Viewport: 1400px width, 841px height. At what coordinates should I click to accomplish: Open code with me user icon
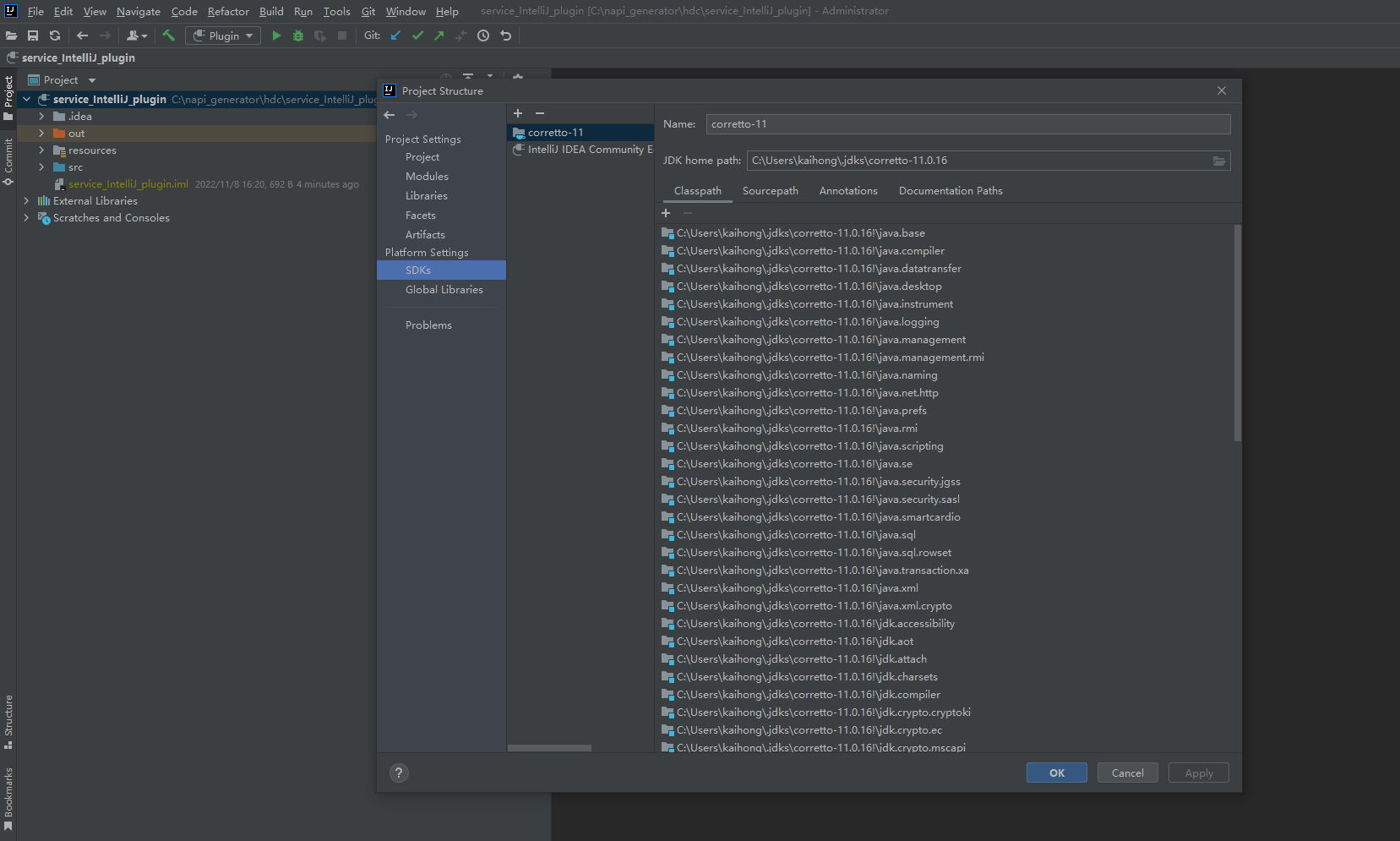(x=136, y=35)
